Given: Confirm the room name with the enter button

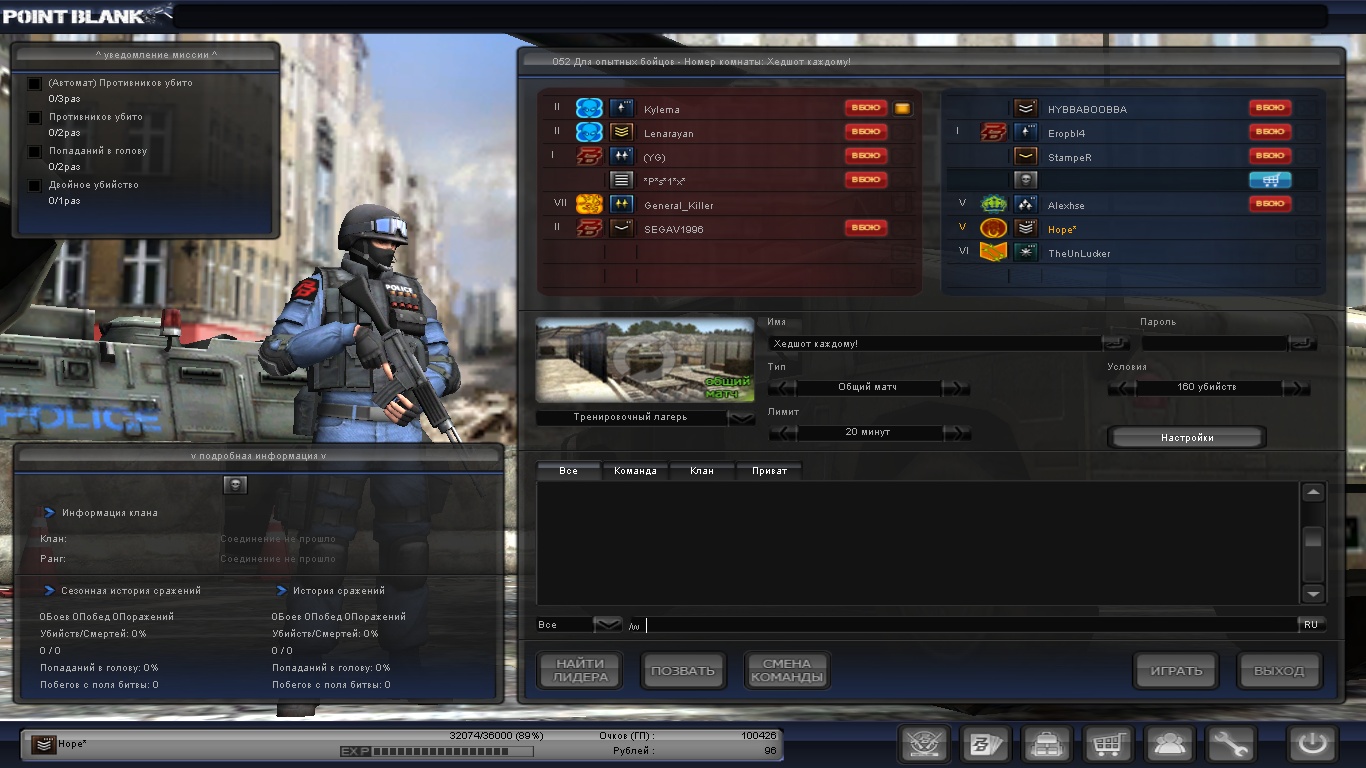Looking at the screenshot, I should pos(1116,343).
